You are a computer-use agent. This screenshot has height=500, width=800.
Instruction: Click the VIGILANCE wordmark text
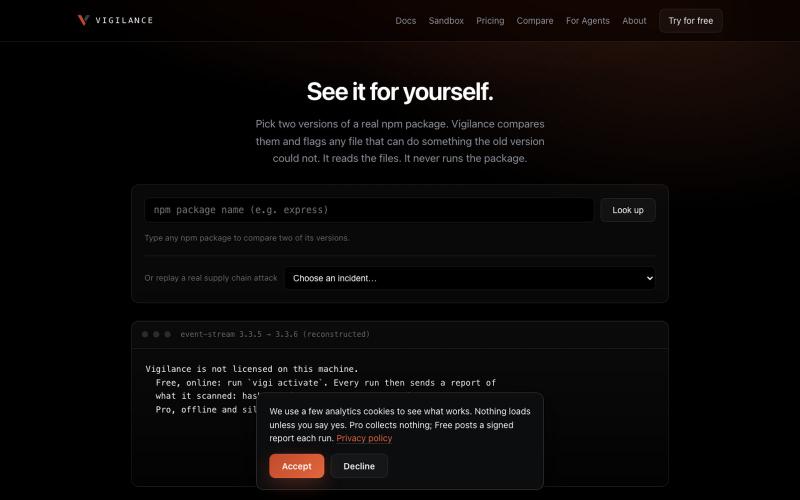pyautogui.click(x=124, y=20)
